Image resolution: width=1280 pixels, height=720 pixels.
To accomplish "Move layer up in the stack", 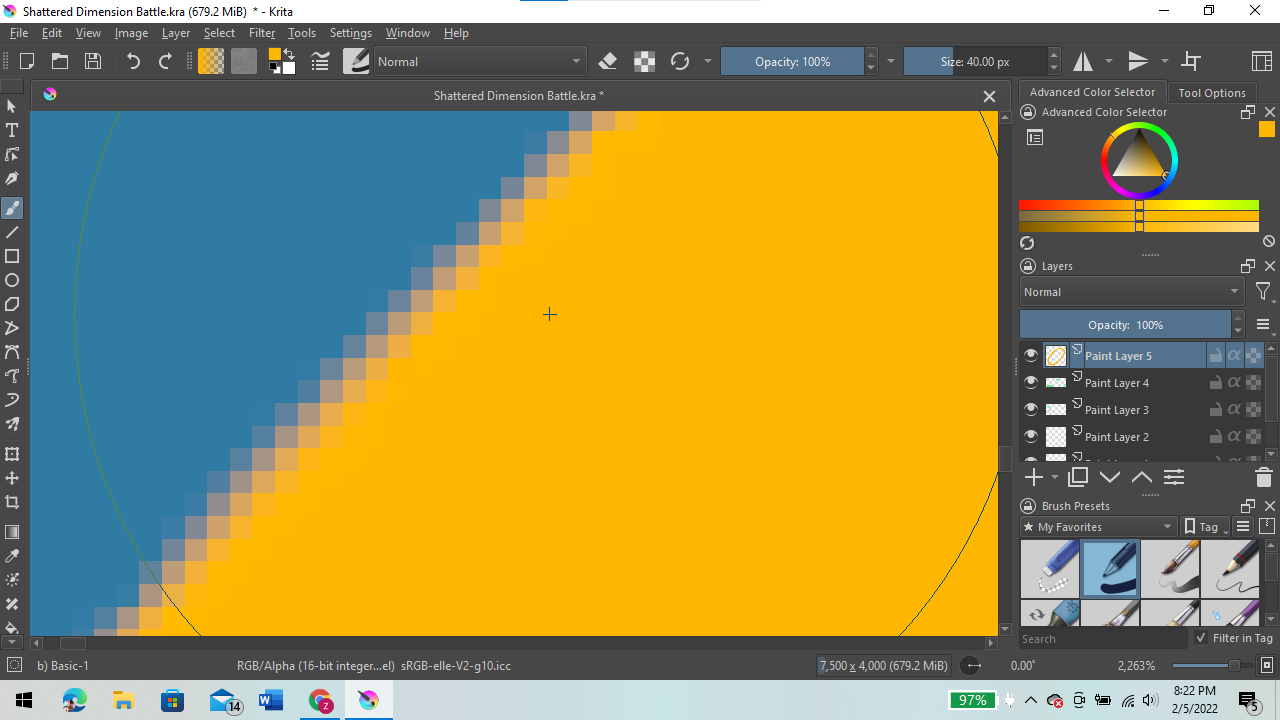I will [1142, 477].
